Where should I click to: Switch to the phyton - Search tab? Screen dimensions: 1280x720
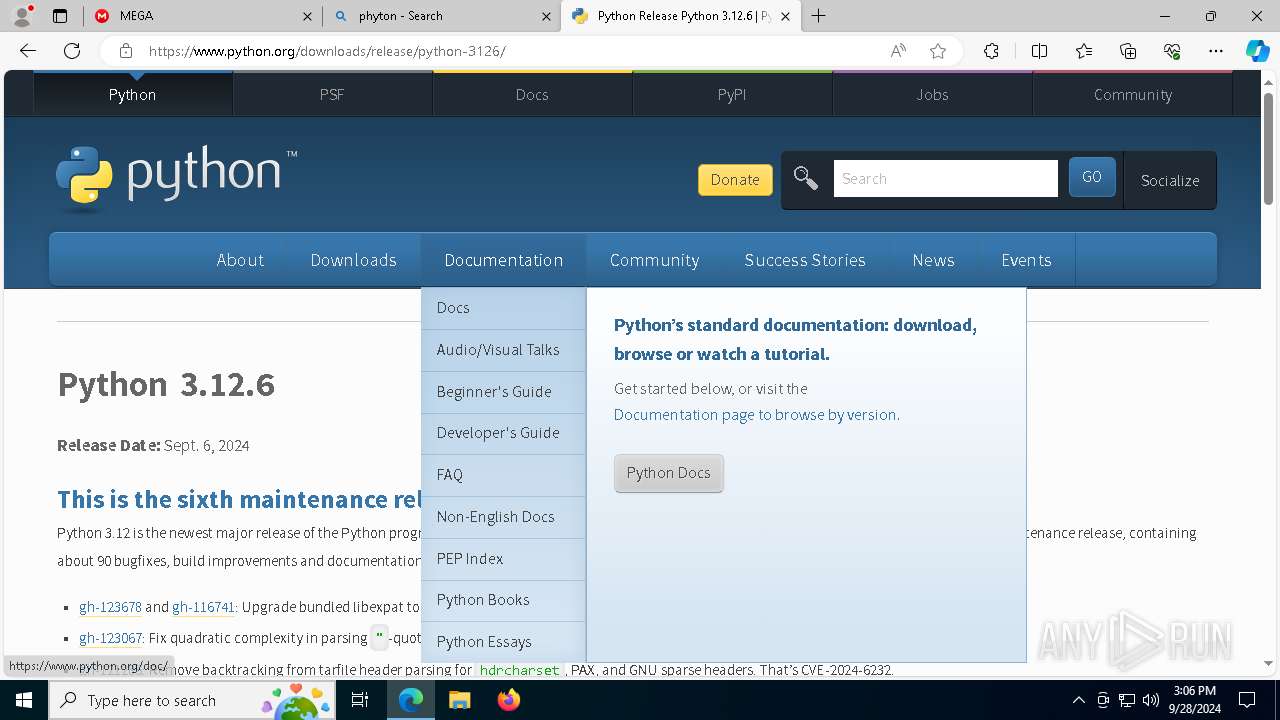tap(441, 16)
